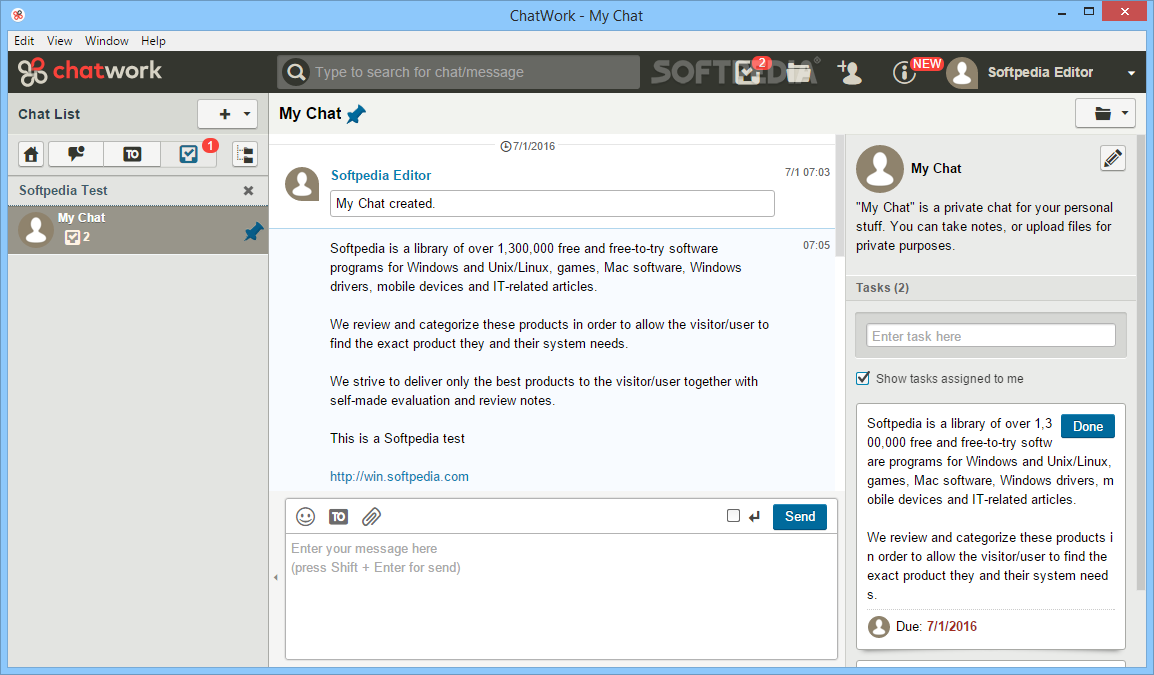Click the 7/1 07:03 message timestamp
Image resolution: width=1154 pixels, height=675 pixels.
click(x=807, y=172)
